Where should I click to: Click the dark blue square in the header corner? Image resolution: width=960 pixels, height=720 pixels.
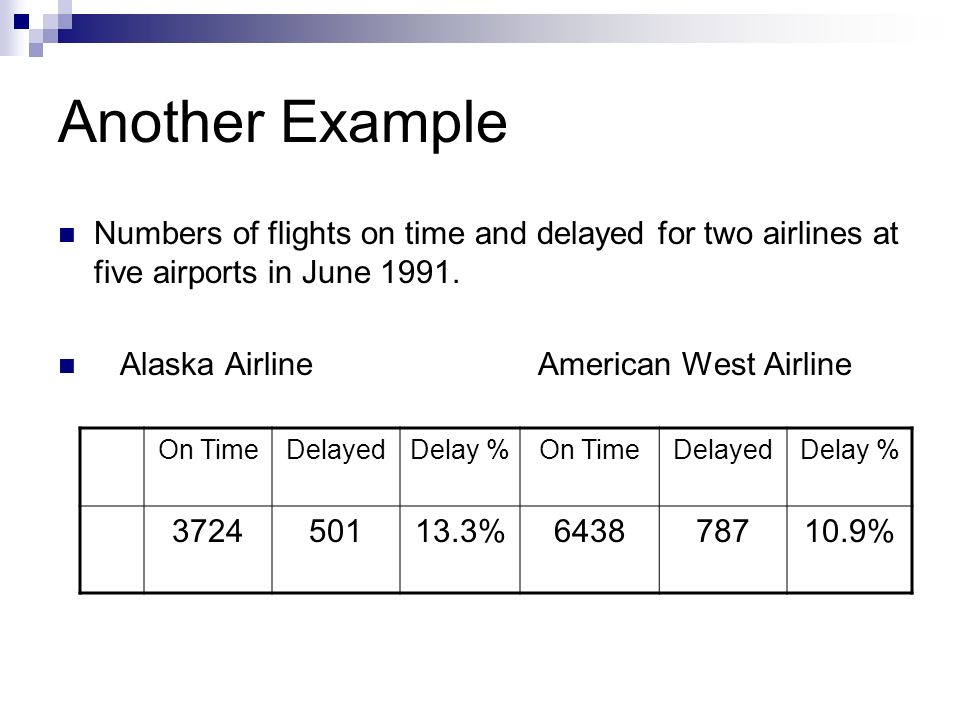(21, 22)
